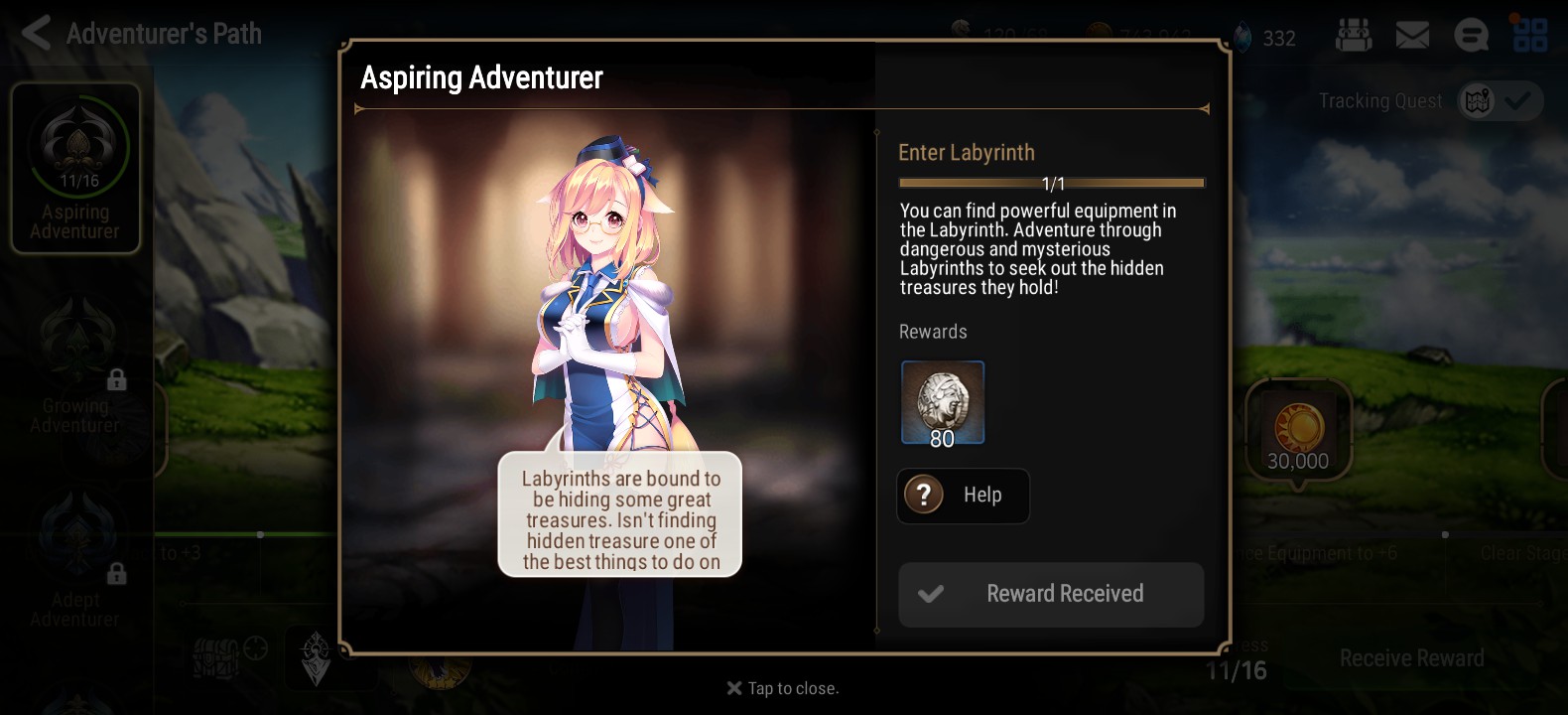Screen dimensions: 1568x715
Task: Click the Reward Received button
Action: pyautogui.click(x=1051, y=595)
